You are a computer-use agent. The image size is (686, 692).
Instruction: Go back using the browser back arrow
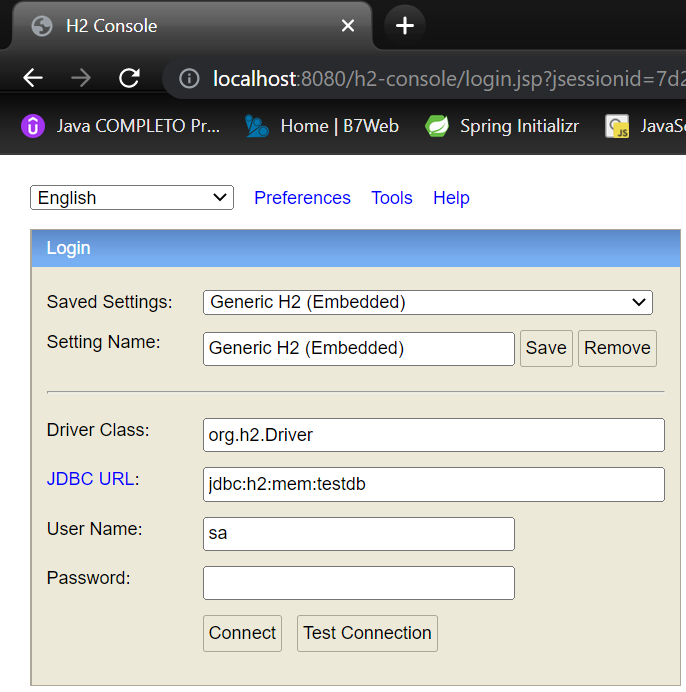(x=33, y=78)
